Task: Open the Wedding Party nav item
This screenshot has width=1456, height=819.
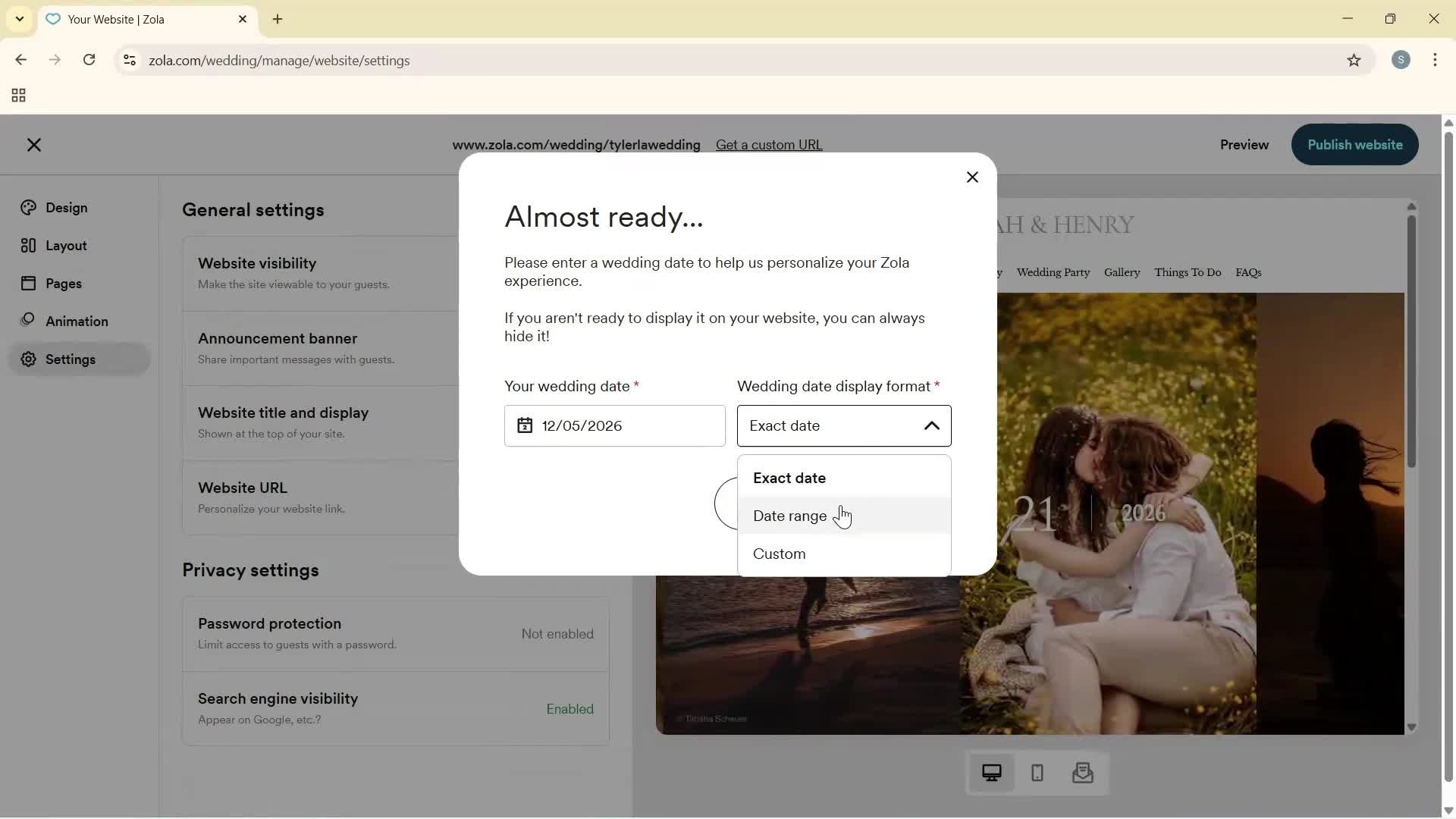Action: (x=1053, y=272)
